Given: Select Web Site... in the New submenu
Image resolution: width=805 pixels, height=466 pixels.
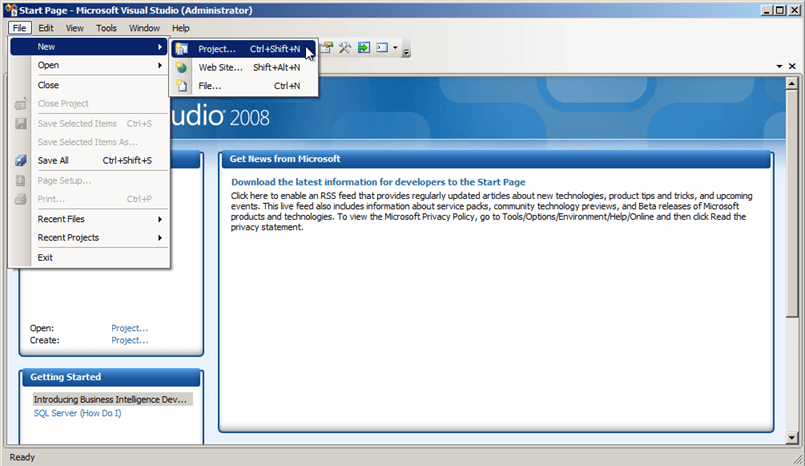Looking at the screenshot, I should coord(243,67).
